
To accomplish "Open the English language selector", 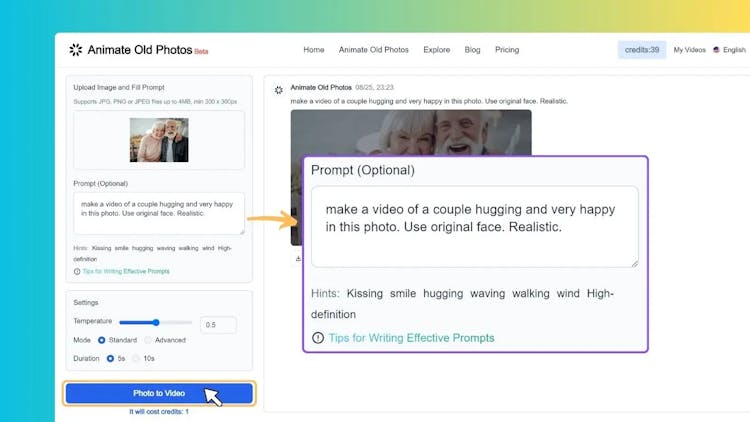I will tap(729, 50).
